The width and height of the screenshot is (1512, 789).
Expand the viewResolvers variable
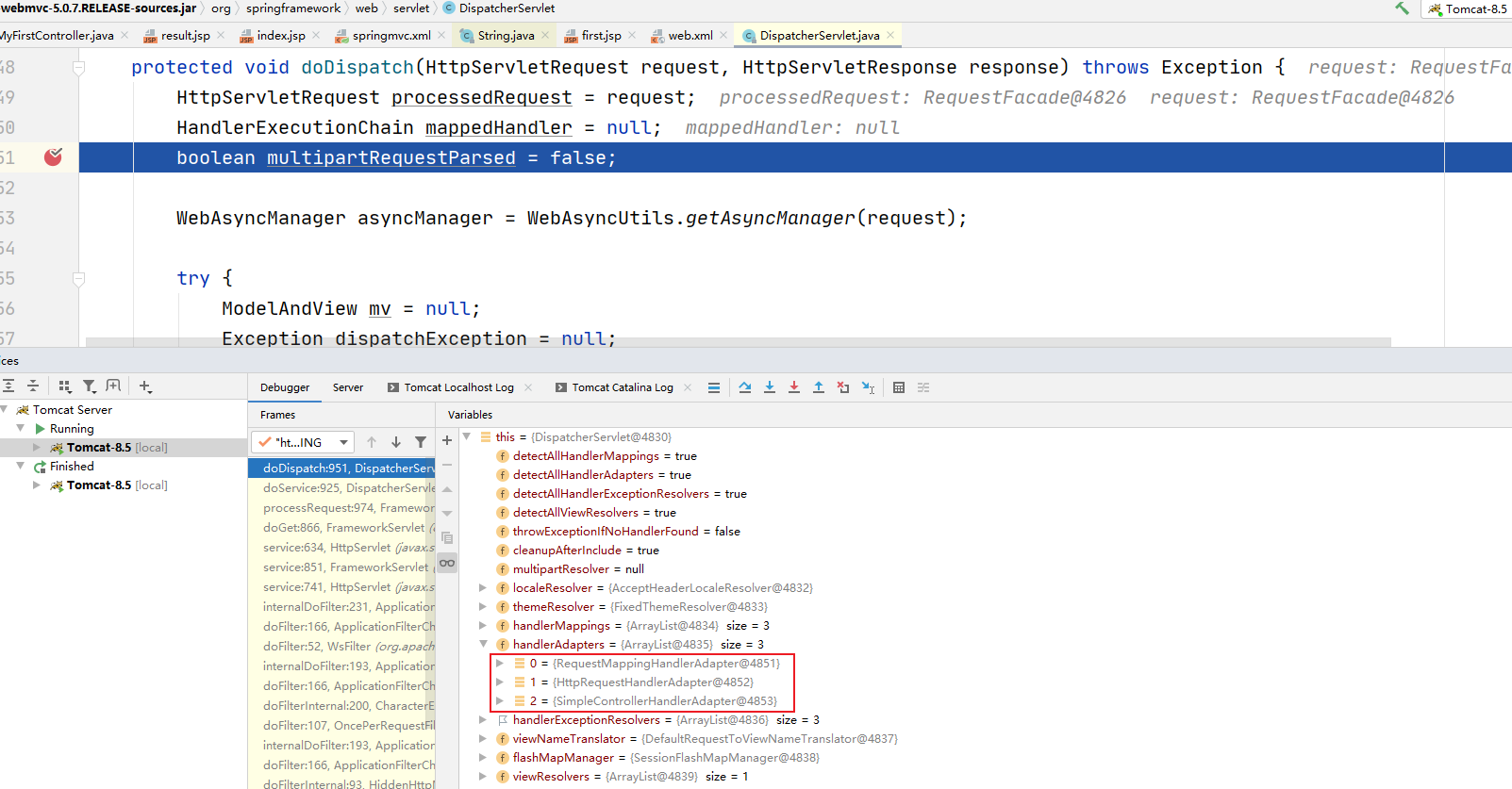pyautogui.click(x=483, y=777)
